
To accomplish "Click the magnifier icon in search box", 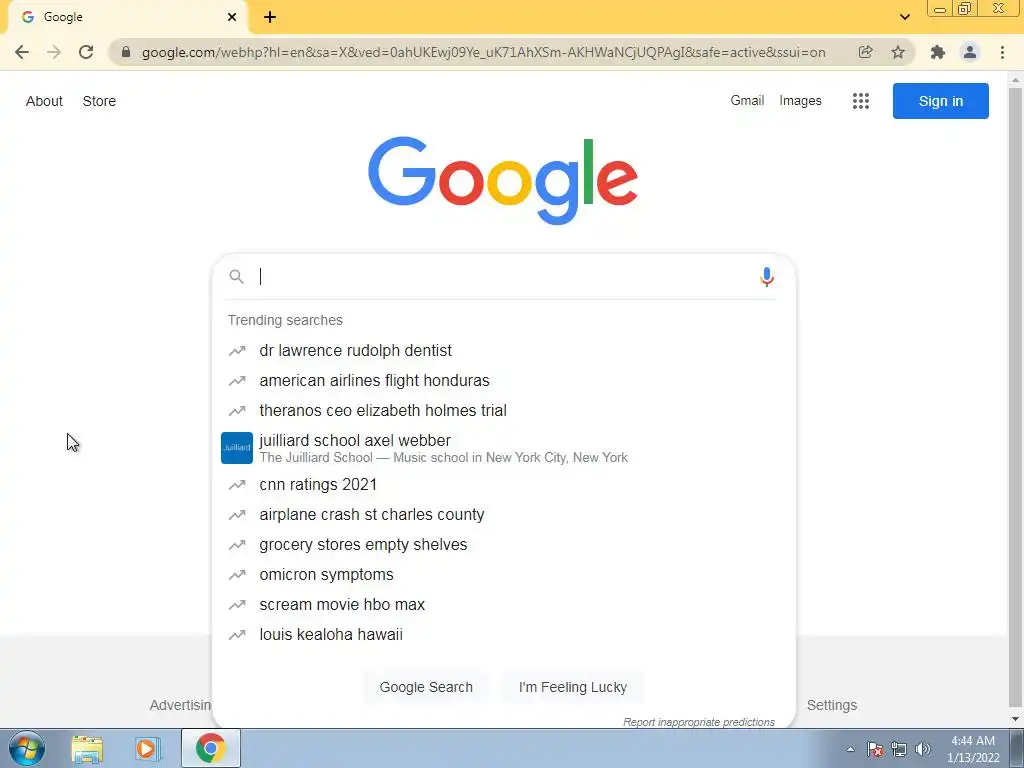I will tap(236, 277).
